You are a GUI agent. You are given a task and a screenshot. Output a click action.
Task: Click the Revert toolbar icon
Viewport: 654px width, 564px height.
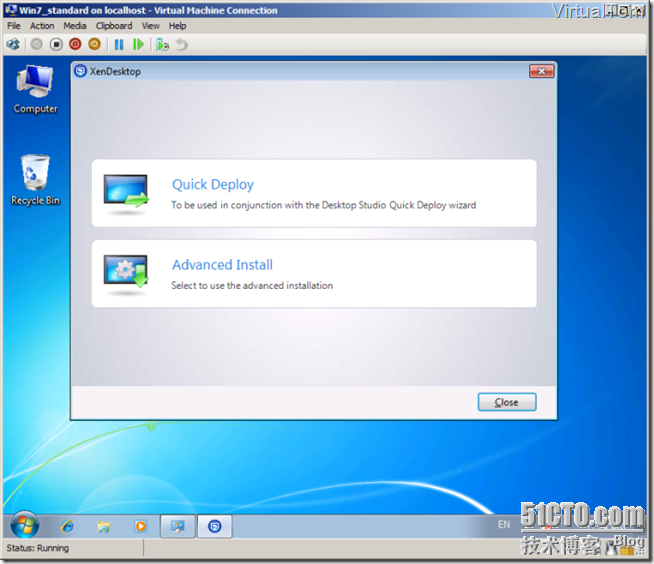click(181, 44)
